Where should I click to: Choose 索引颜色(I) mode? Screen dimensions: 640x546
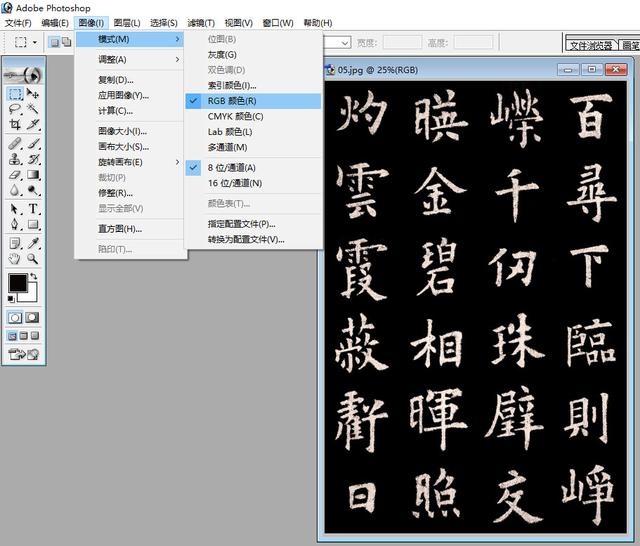tap(253, 85)
